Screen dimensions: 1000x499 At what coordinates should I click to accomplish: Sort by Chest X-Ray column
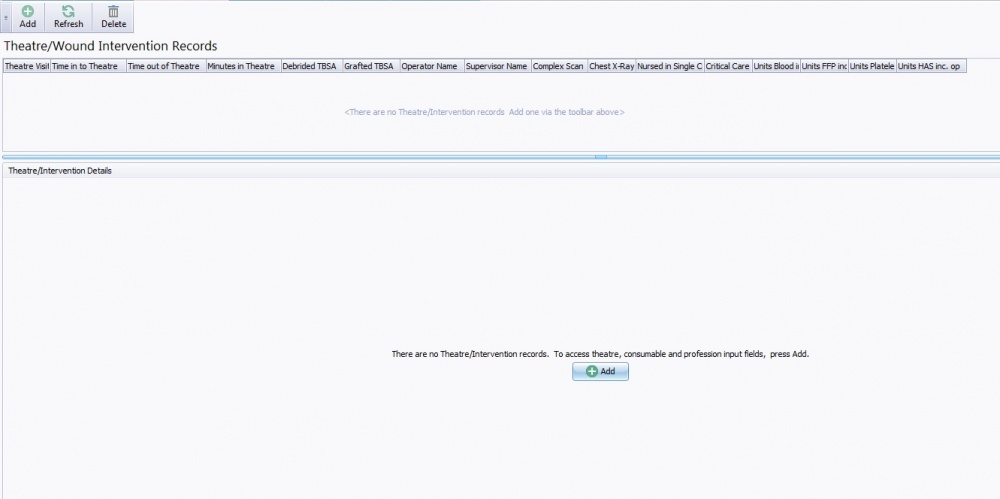(611, 66)
